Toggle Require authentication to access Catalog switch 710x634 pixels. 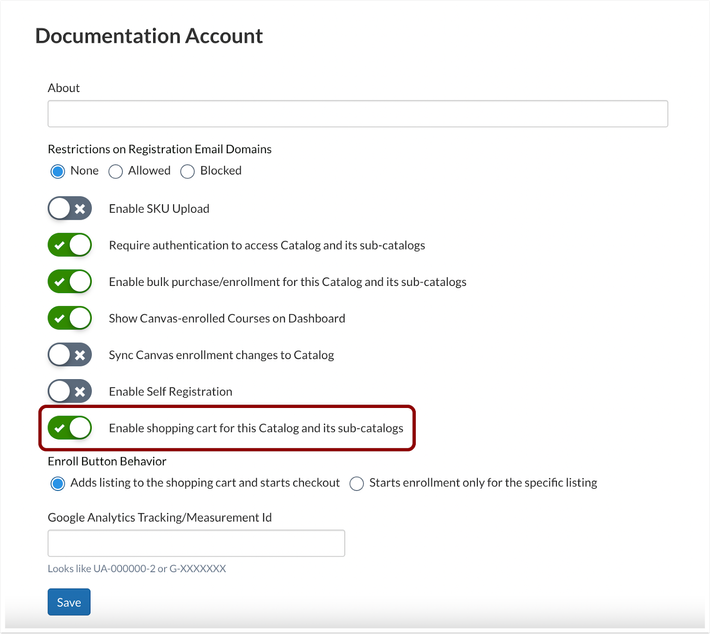(x=70, y=245)
